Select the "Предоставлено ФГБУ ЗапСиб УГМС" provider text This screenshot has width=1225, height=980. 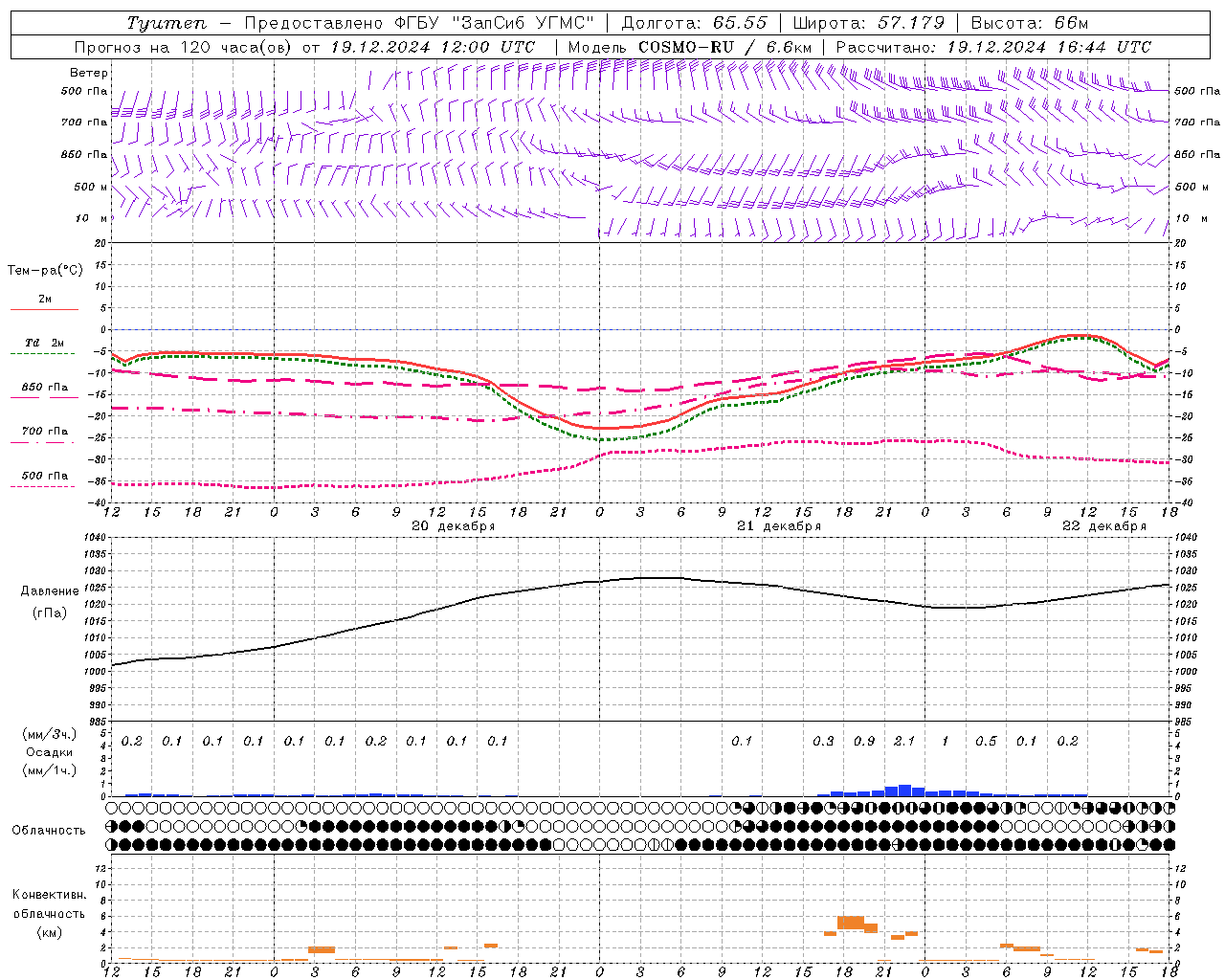click(419, 23)
